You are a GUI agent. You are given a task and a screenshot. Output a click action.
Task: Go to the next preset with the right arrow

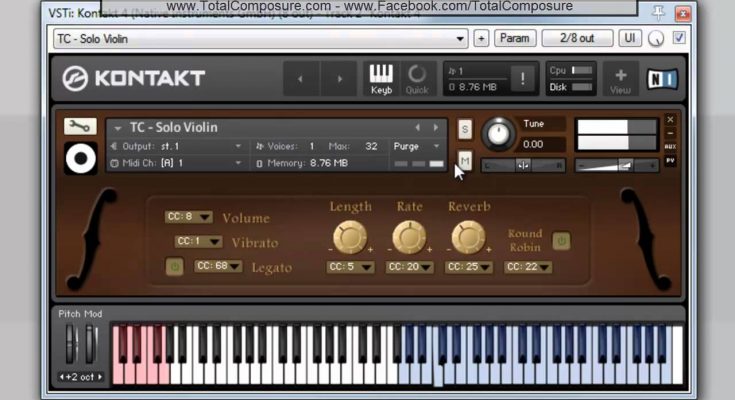point(339,78)
